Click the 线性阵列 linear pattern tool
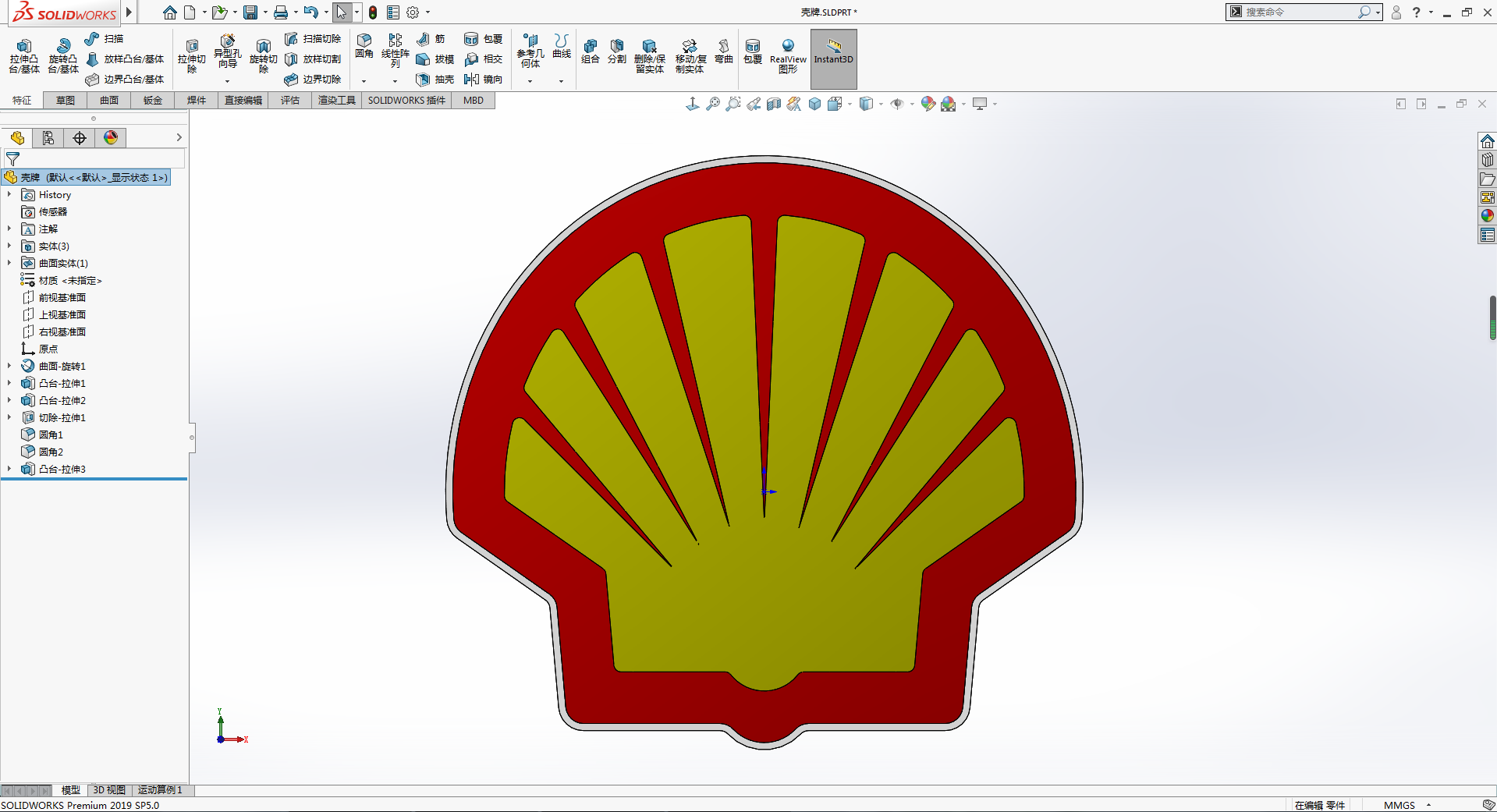1497x812 pixels. point(396,51)
